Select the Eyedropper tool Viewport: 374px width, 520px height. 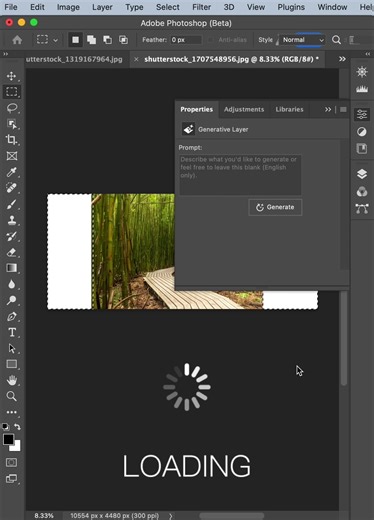pos(12,172)
